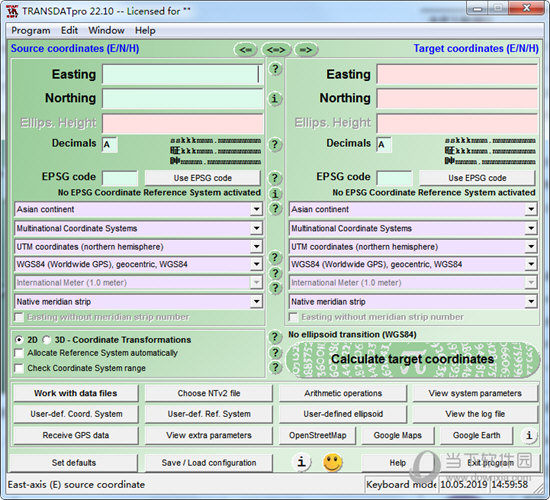Image resolution: width=550 pixels, height=500 pixels.
Task: Expand target UTM coordinates dropdown
Action: (x=531, y=247)
